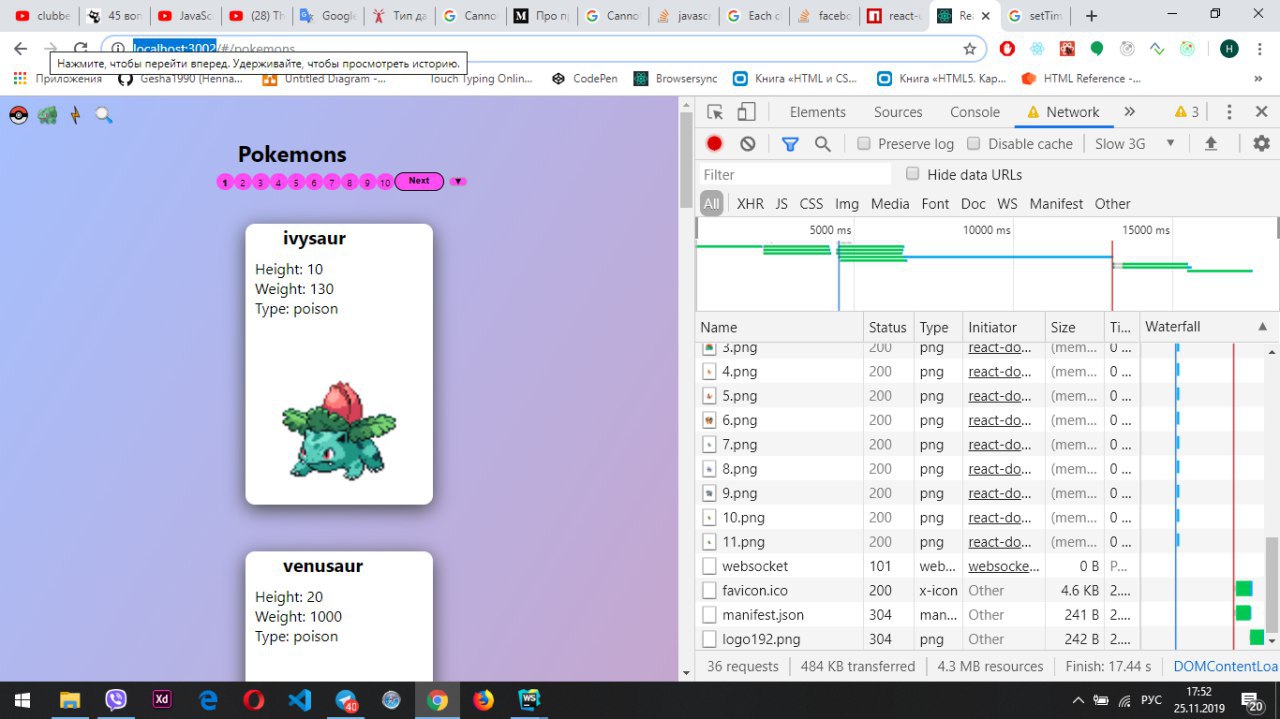Check Disable cache
1280x719 pixels.
(x=974, y=143)
